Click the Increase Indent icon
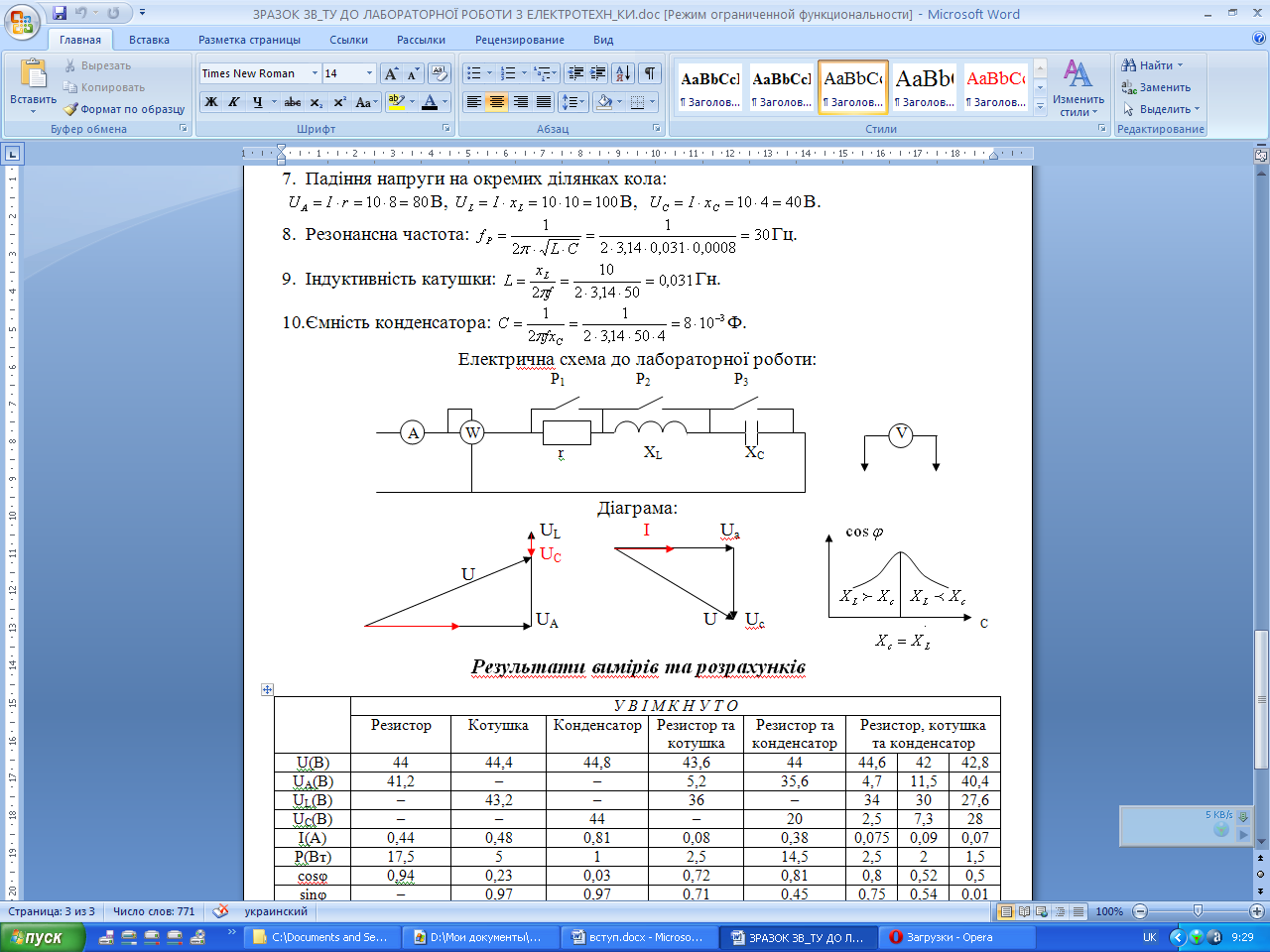This screenshot has height=952, width=1270. (x=598, y=73)
